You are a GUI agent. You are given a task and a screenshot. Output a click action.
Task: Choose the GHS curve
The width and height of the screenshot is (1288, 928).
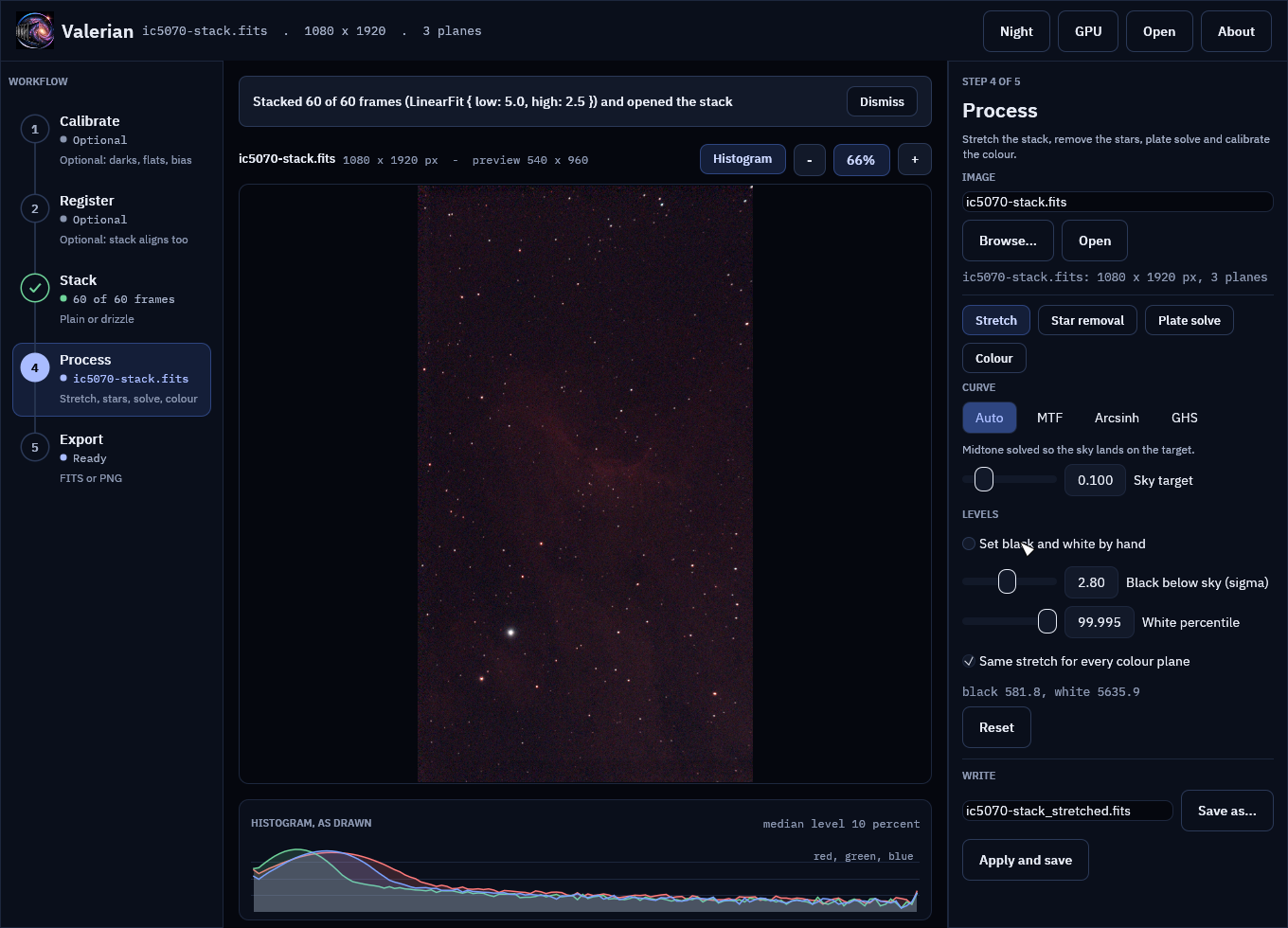pos(1185,418)
